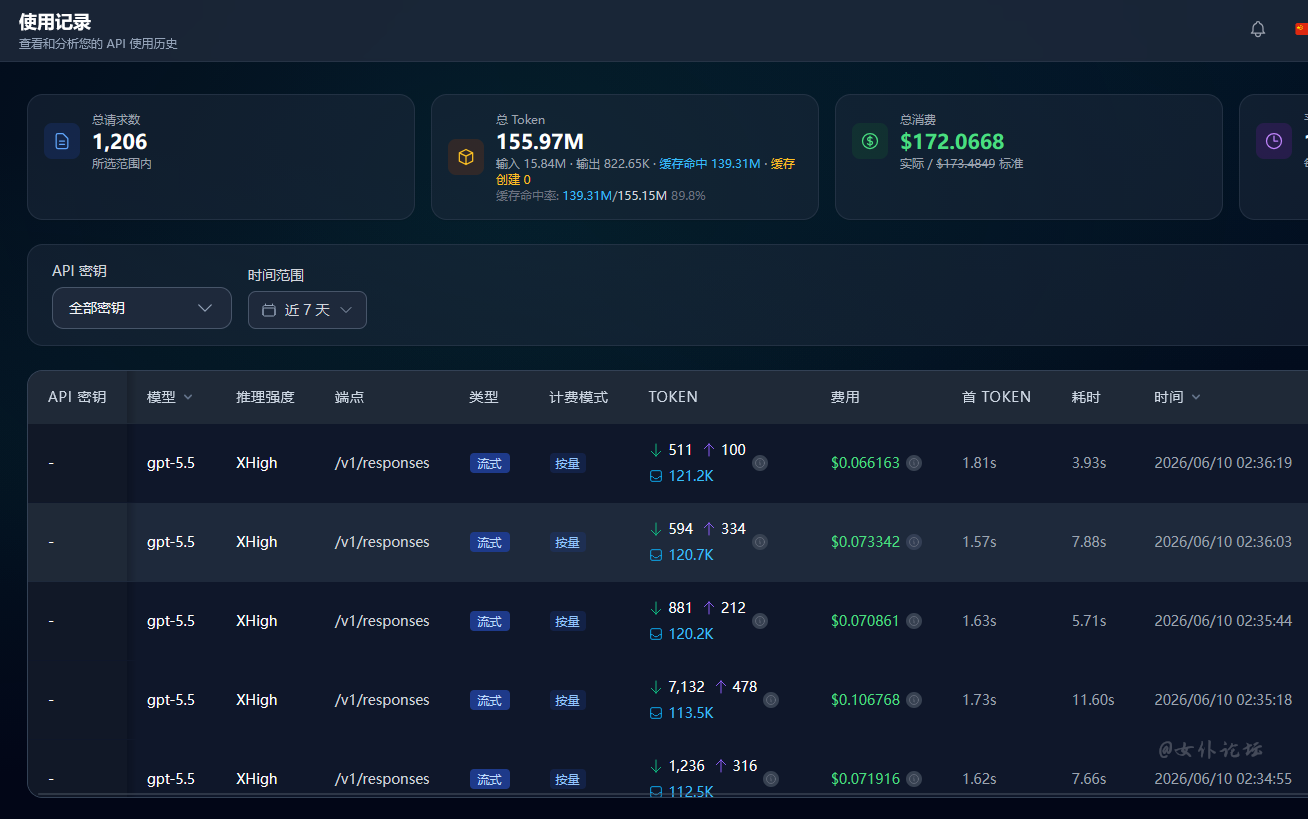Click the 端点 column header
The height and width of the screenshot is (819, 1308).
pyautogui.click(x=349, y=397)
